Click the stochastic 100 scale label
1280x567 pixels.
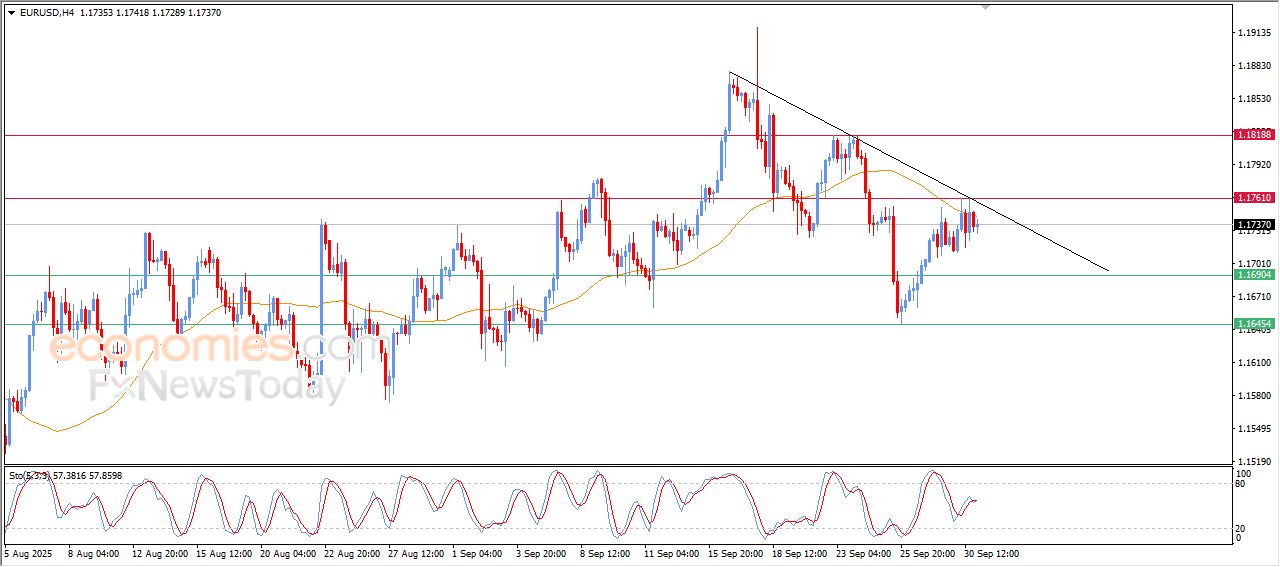click(1245, 473)
